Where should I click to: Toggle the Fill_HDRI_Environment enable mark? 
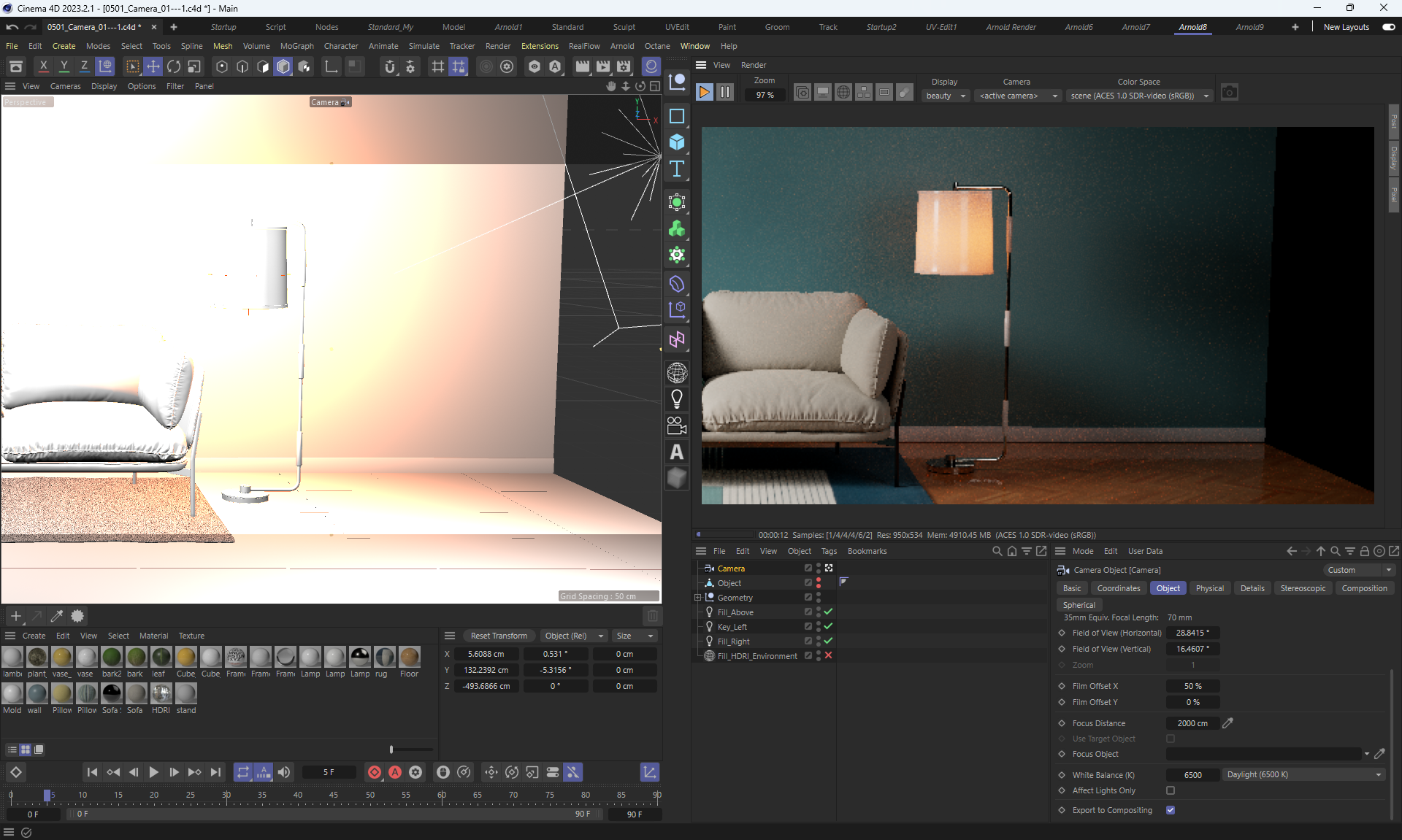[x=828, y=655]
